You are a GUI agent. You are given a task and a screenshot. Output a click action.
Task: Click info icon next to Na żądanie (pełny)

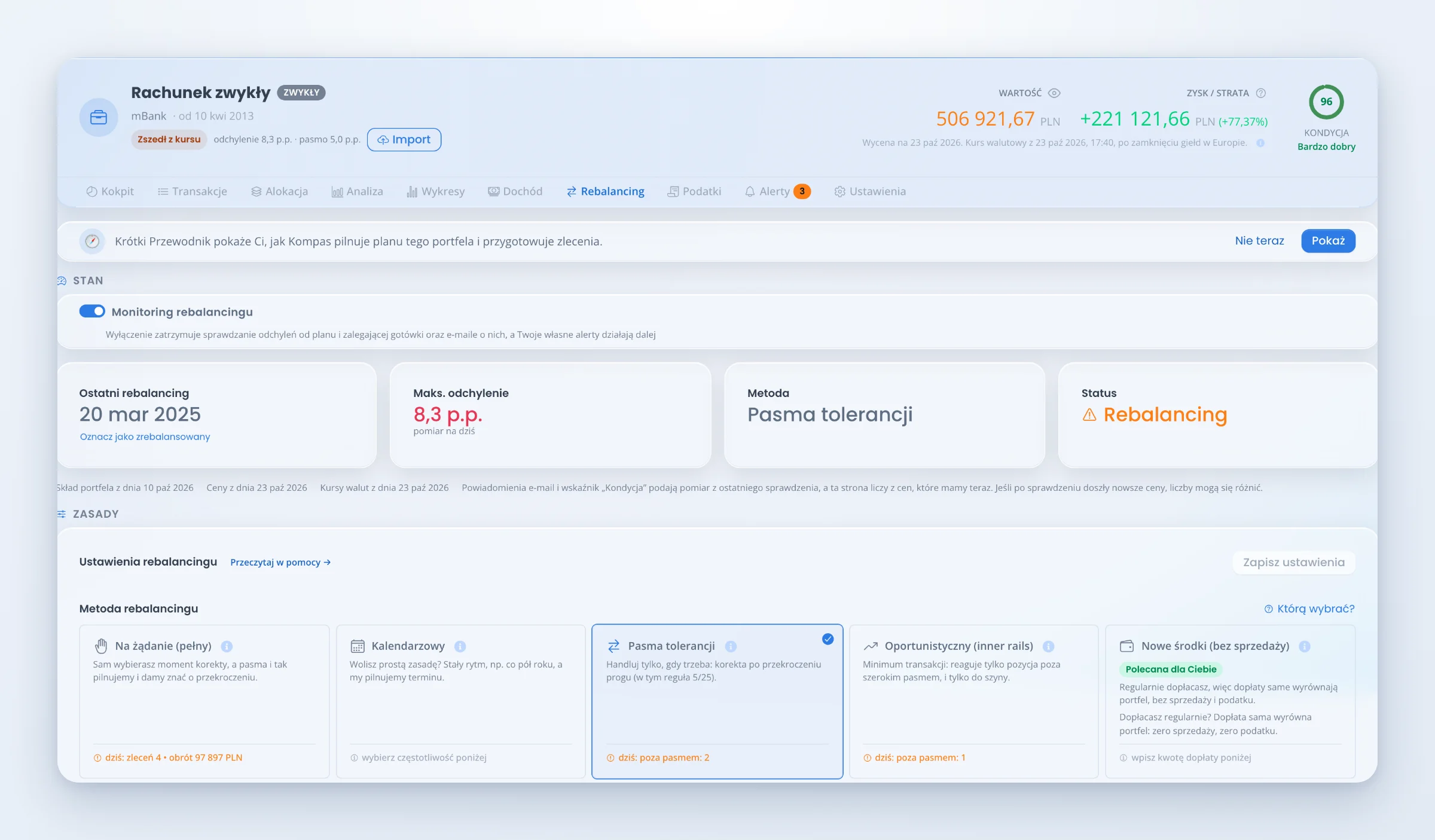pos(227,646)
